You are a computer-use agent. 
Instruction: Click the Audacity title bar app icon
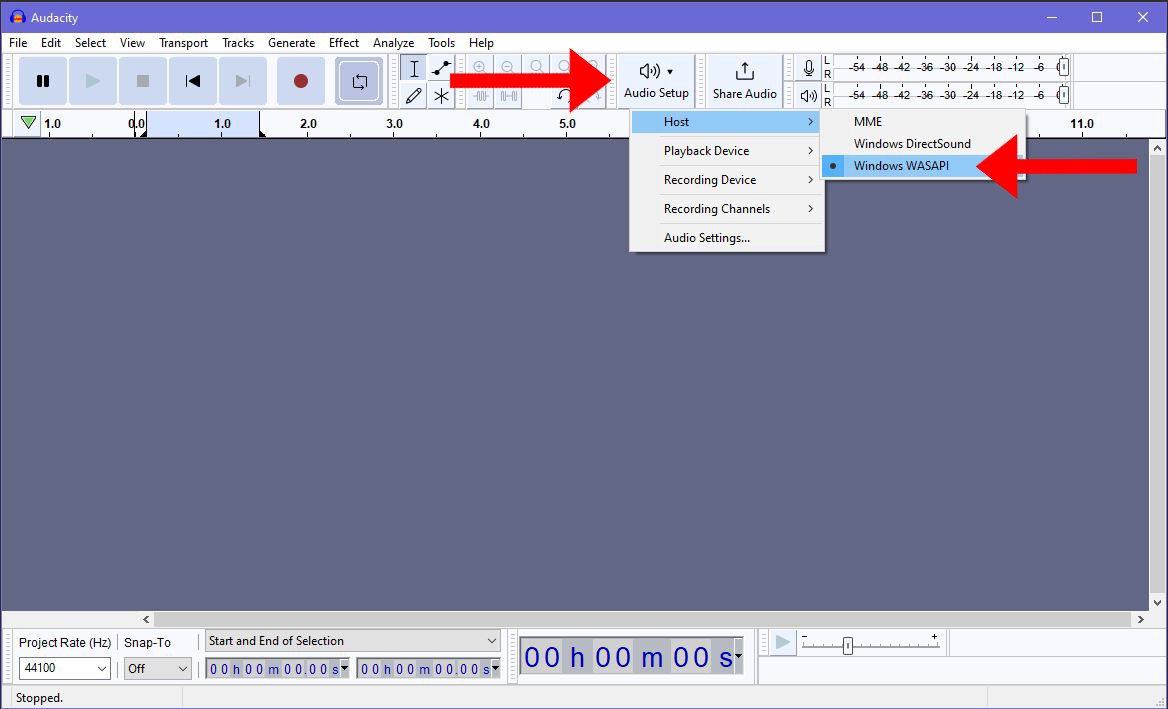click(18, 16)
